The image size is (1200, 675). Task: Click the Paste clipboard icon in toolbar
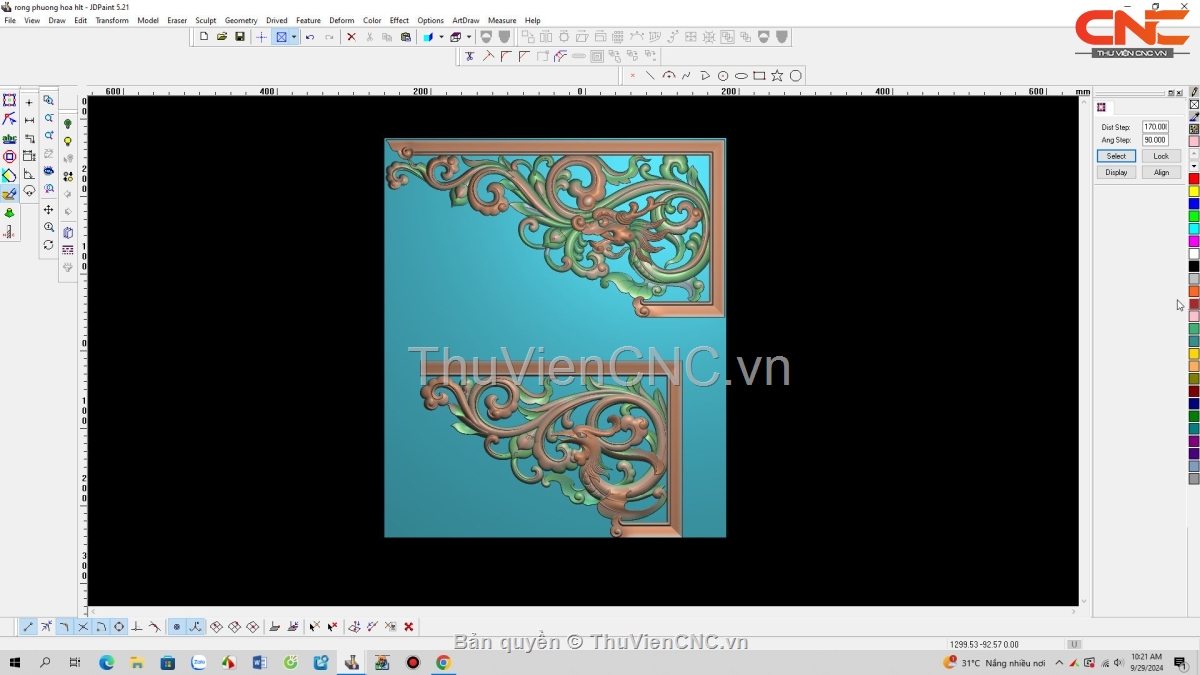(405, 37)
